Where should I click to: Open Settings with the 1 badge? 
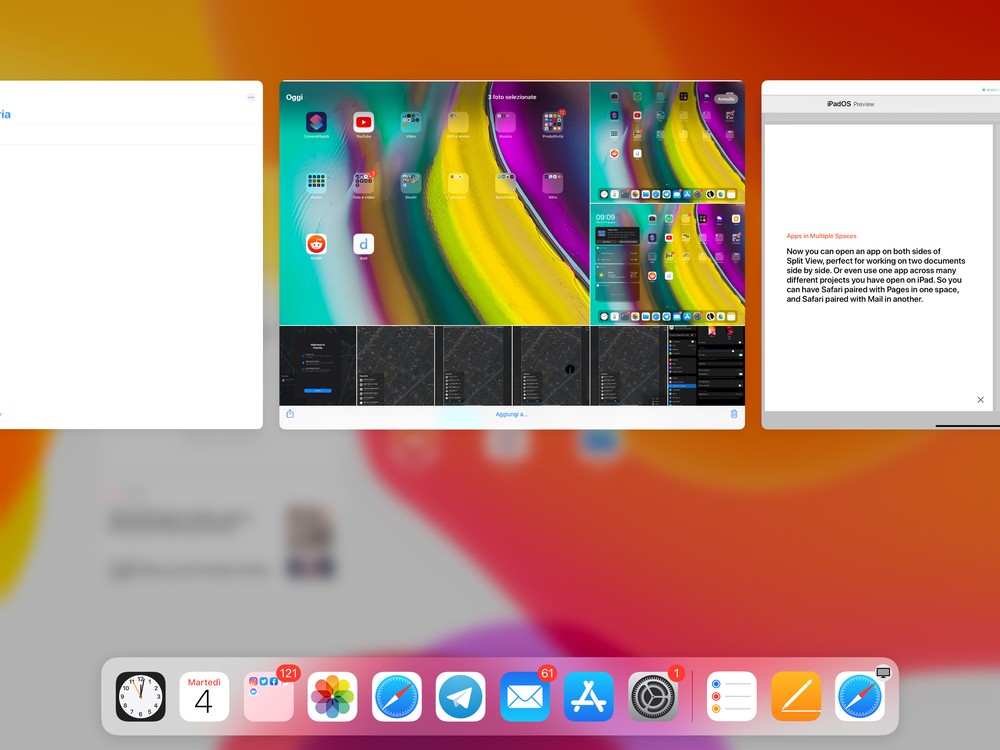click(x=652, y=696)
